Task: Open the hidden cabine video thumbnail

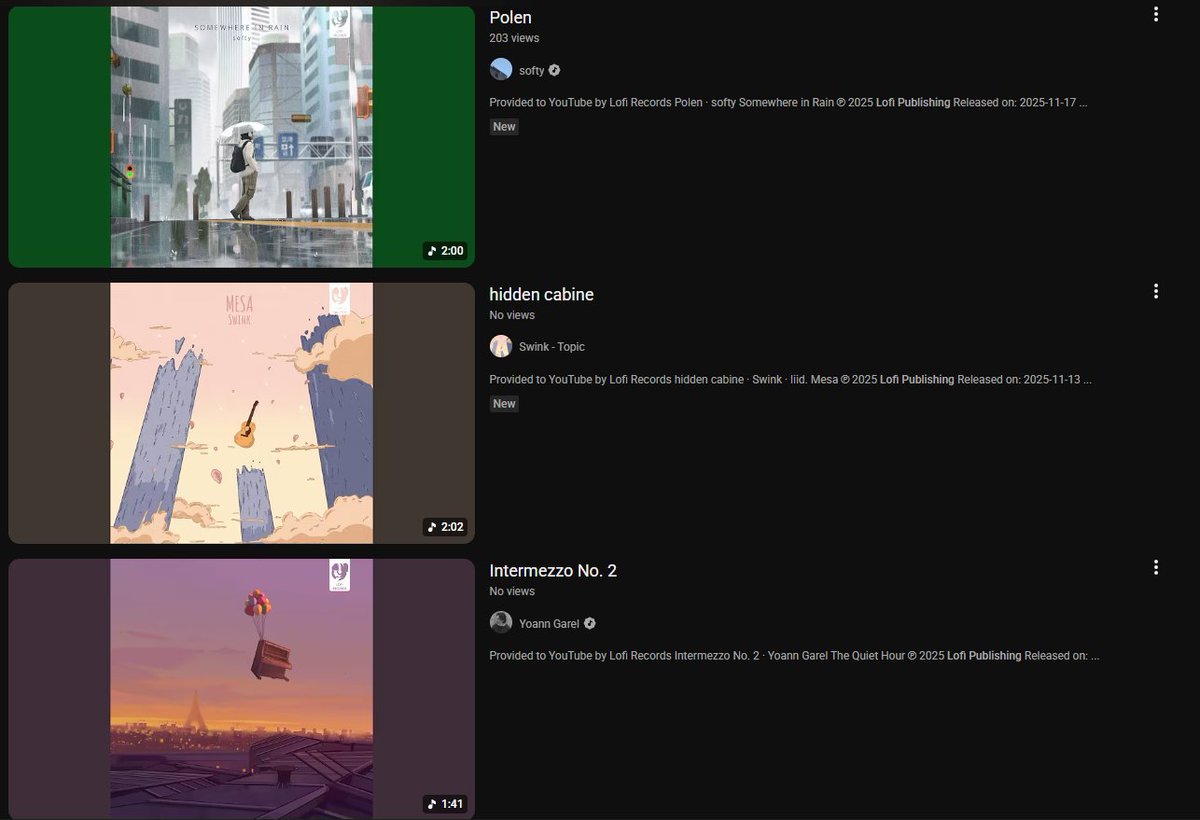Action: (241, 413)
